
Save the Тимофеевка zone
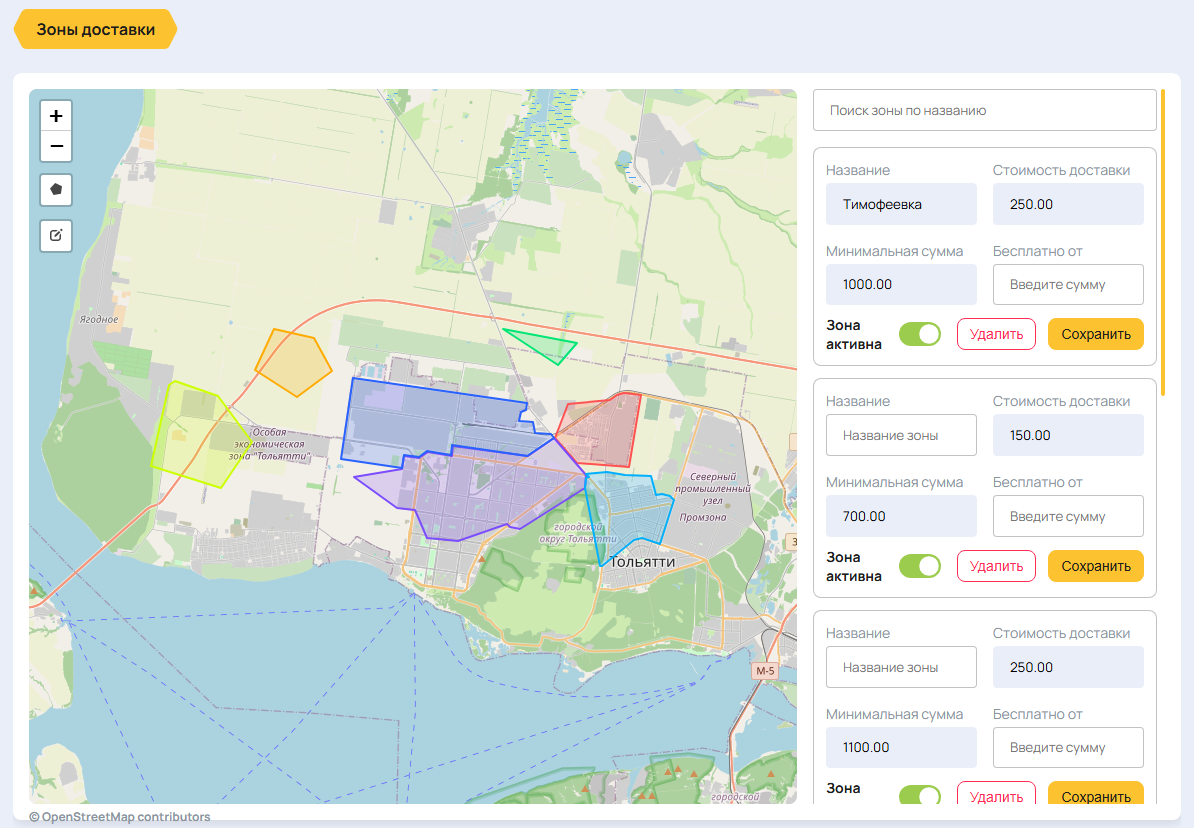(x=1096, y=334)
